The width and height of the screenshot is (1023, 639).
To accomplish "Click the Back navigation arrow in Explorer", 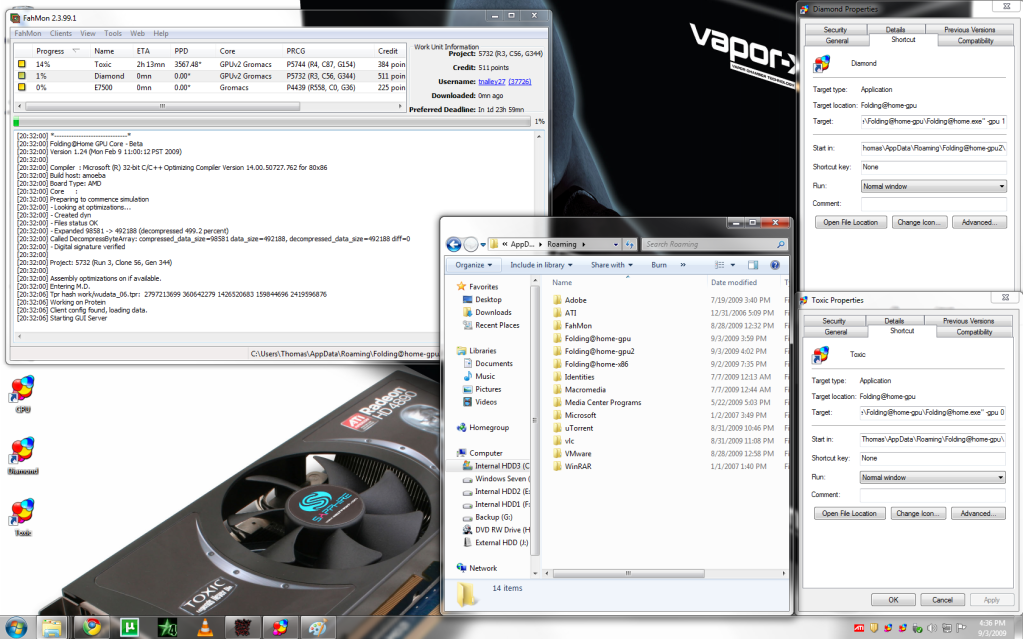I will (452, 243).
